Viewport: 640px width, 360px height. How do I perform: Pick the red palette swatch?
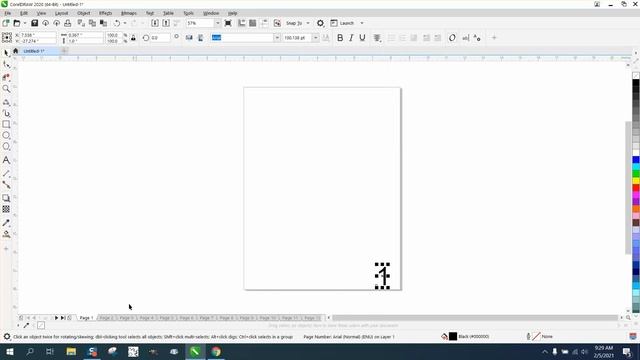pos(636,188)
